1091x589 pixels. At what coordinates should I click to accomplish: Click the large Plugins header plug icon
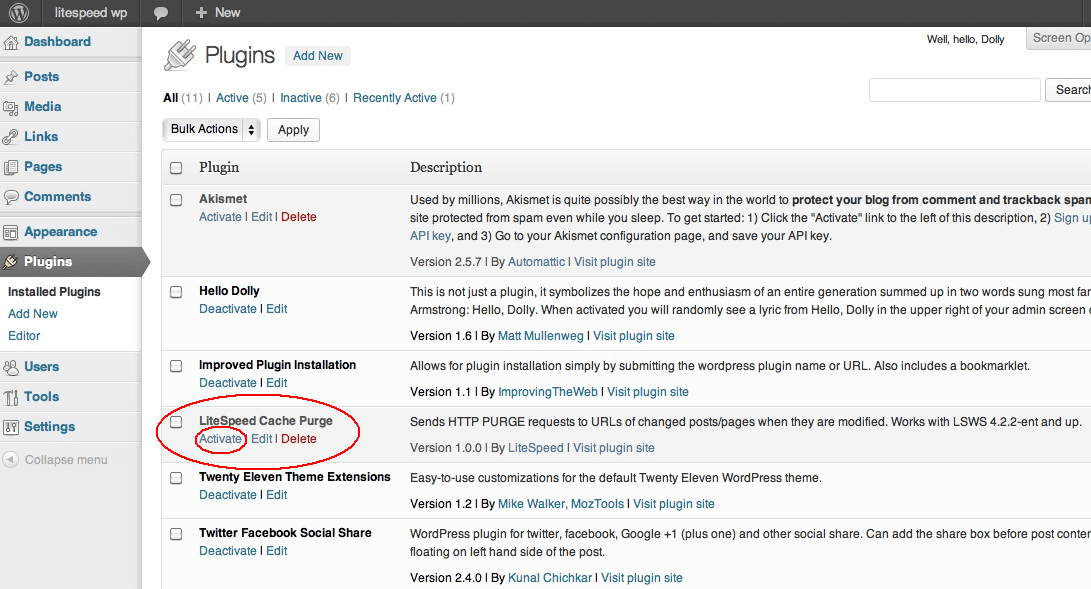pos(180,55)
